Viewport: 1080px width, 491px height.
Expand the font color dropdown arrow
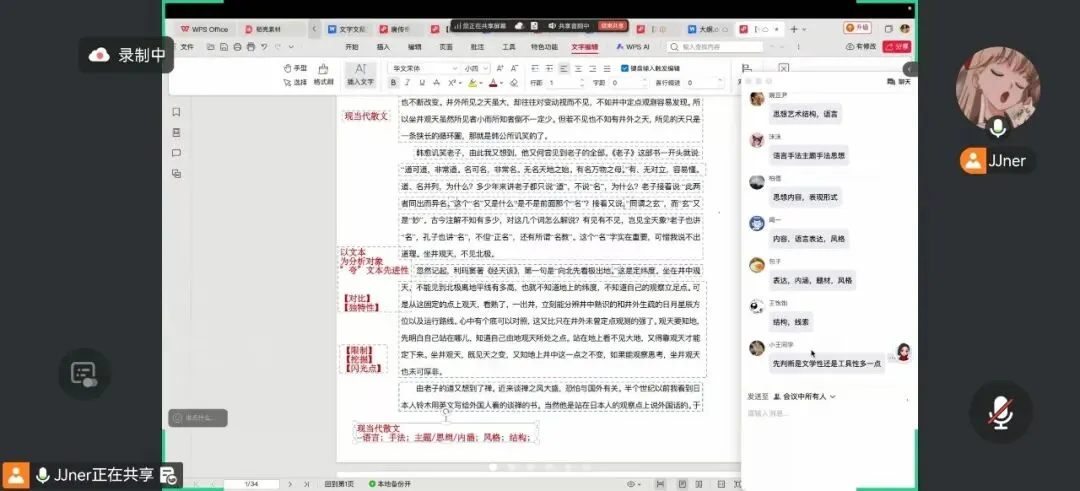(501, 83)
